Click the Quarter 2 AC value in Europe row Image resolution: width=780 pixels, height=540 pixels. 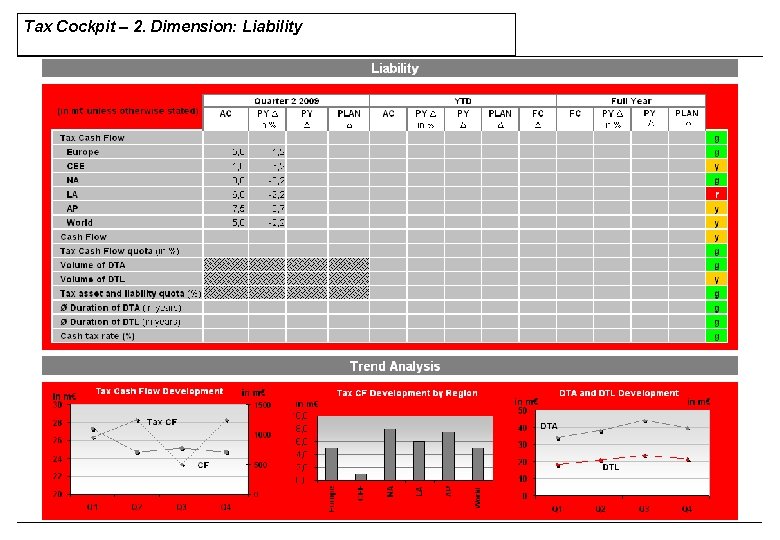[x=238, y=152]
